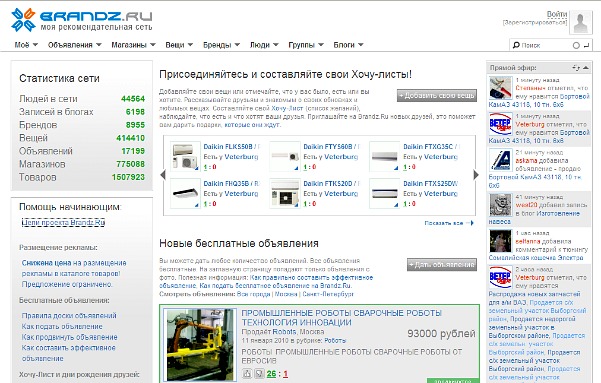Toggle the circle radio option in search box
The image size is (601, 383).
click(x=576, y=45)
